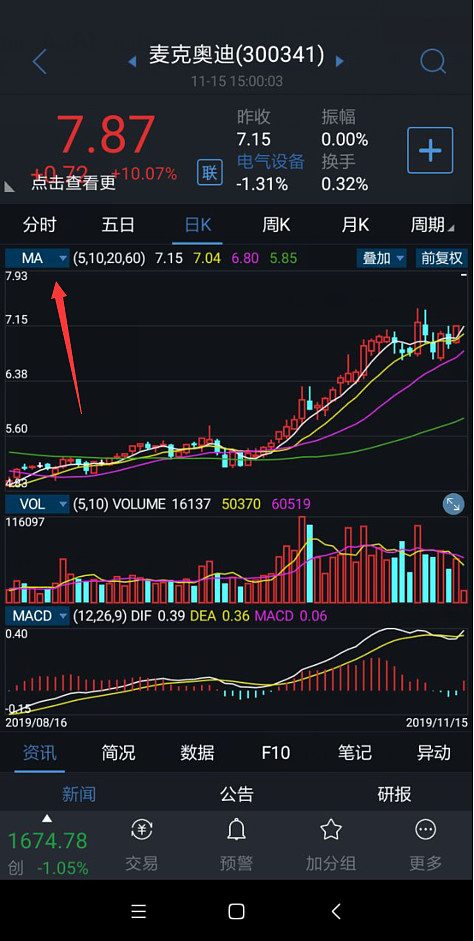
Task: Expand the volume chart fullscreen icon
Action: [454, 505]
